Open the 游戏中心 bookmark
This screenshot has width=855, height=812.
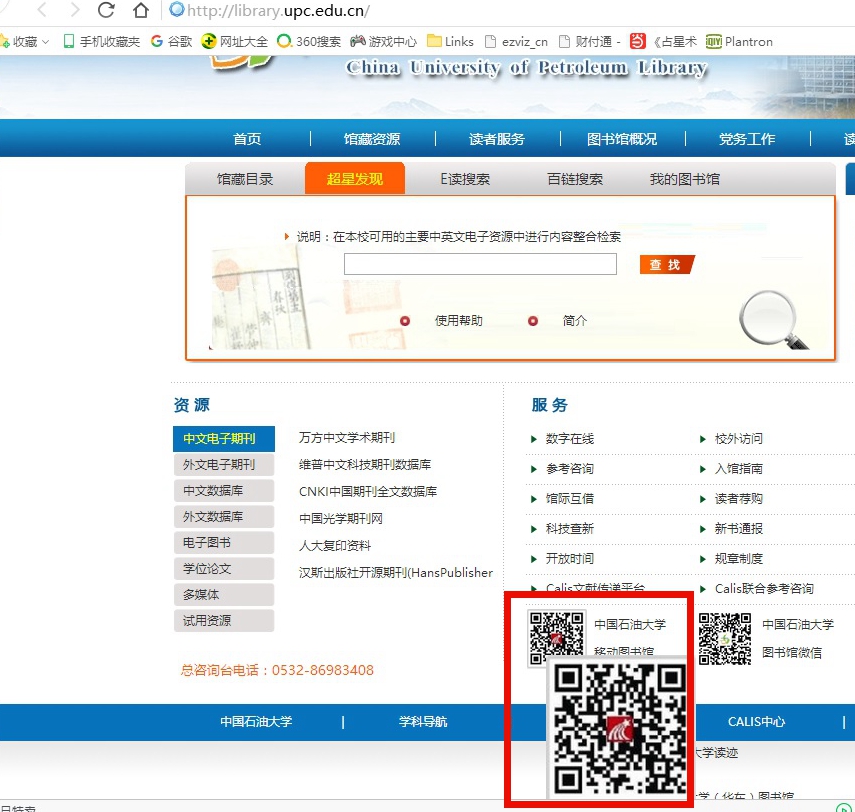pyautogui.click(x=383, y=41)
